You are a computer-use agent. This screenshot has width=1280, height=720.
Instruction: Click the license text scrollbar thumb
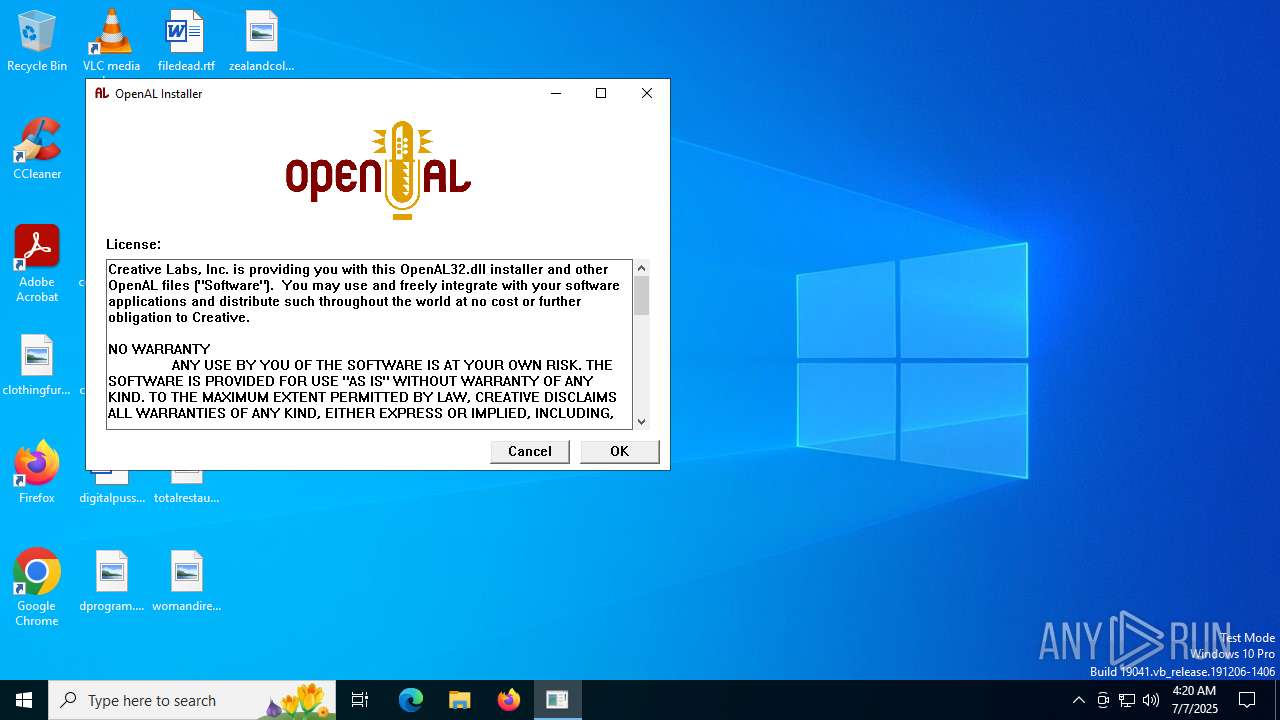641,296
